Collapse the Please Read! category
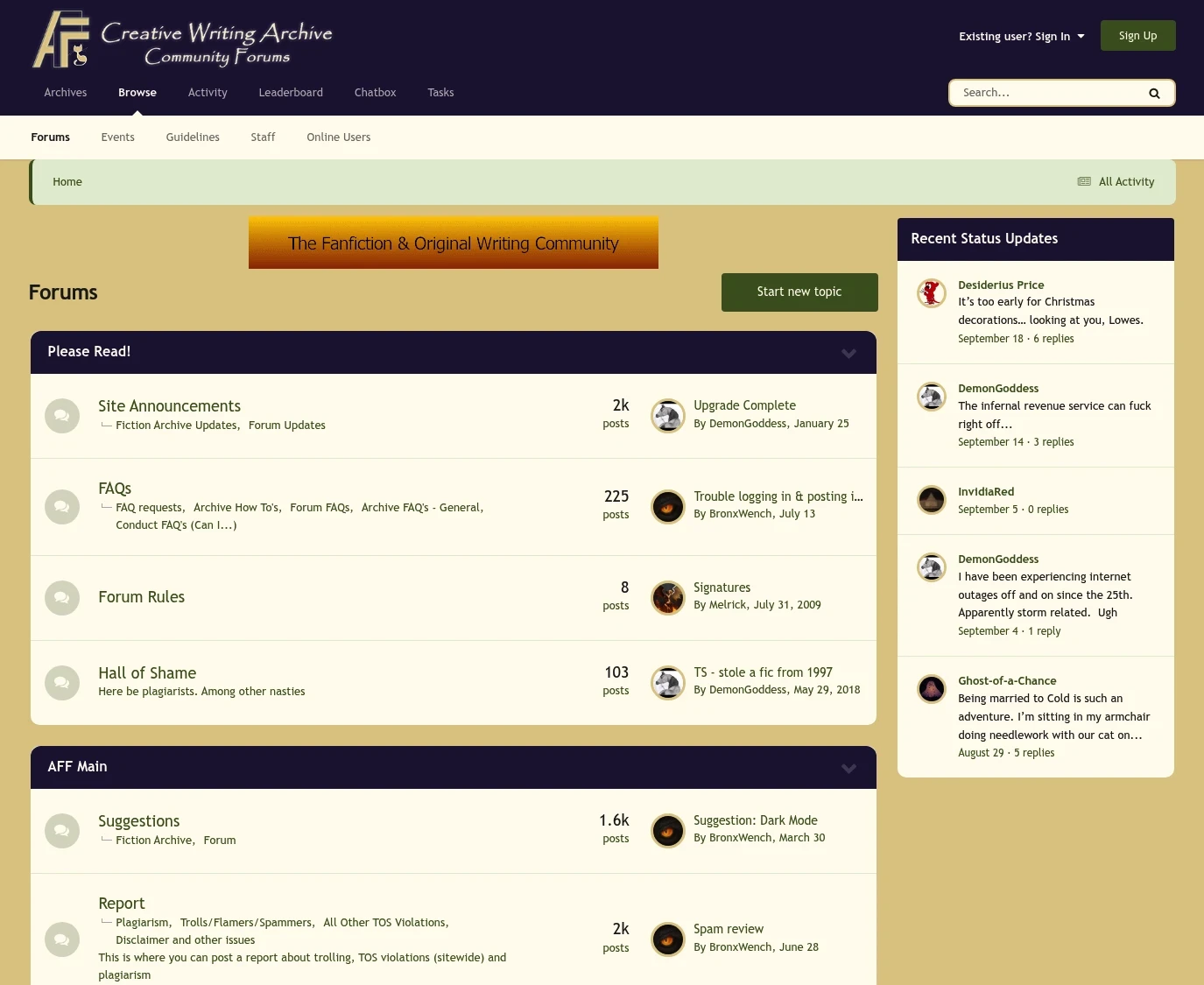Screen dimensions: 1204x985 click(848, 353)
